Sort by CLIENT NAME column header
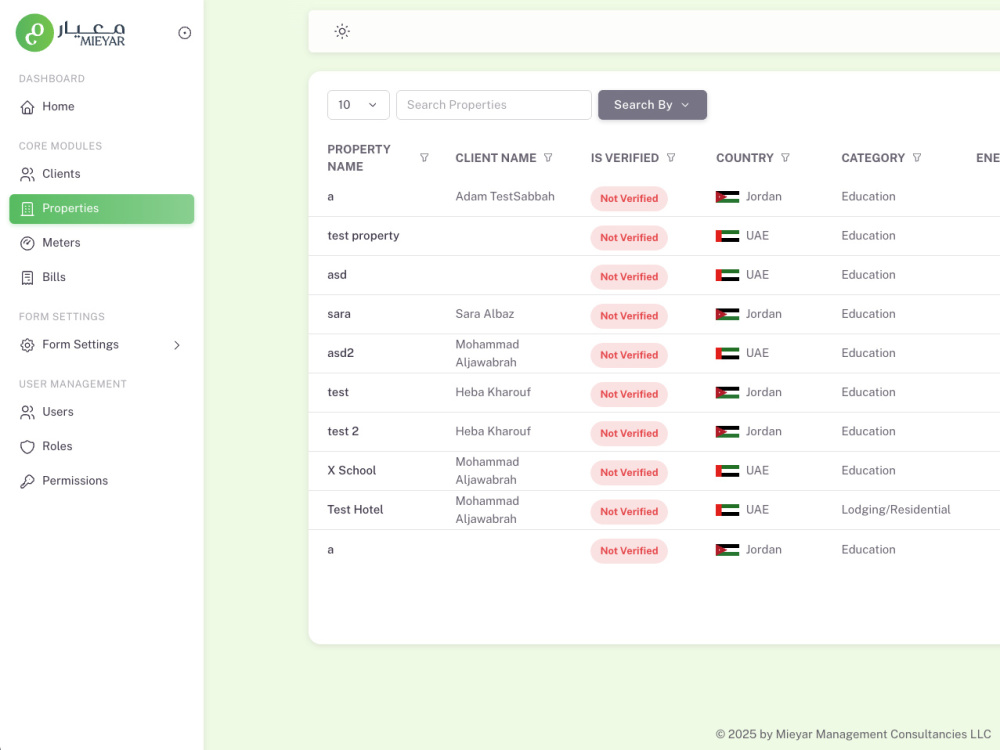The image size is (1000, 750). click(x=496, y=158)
